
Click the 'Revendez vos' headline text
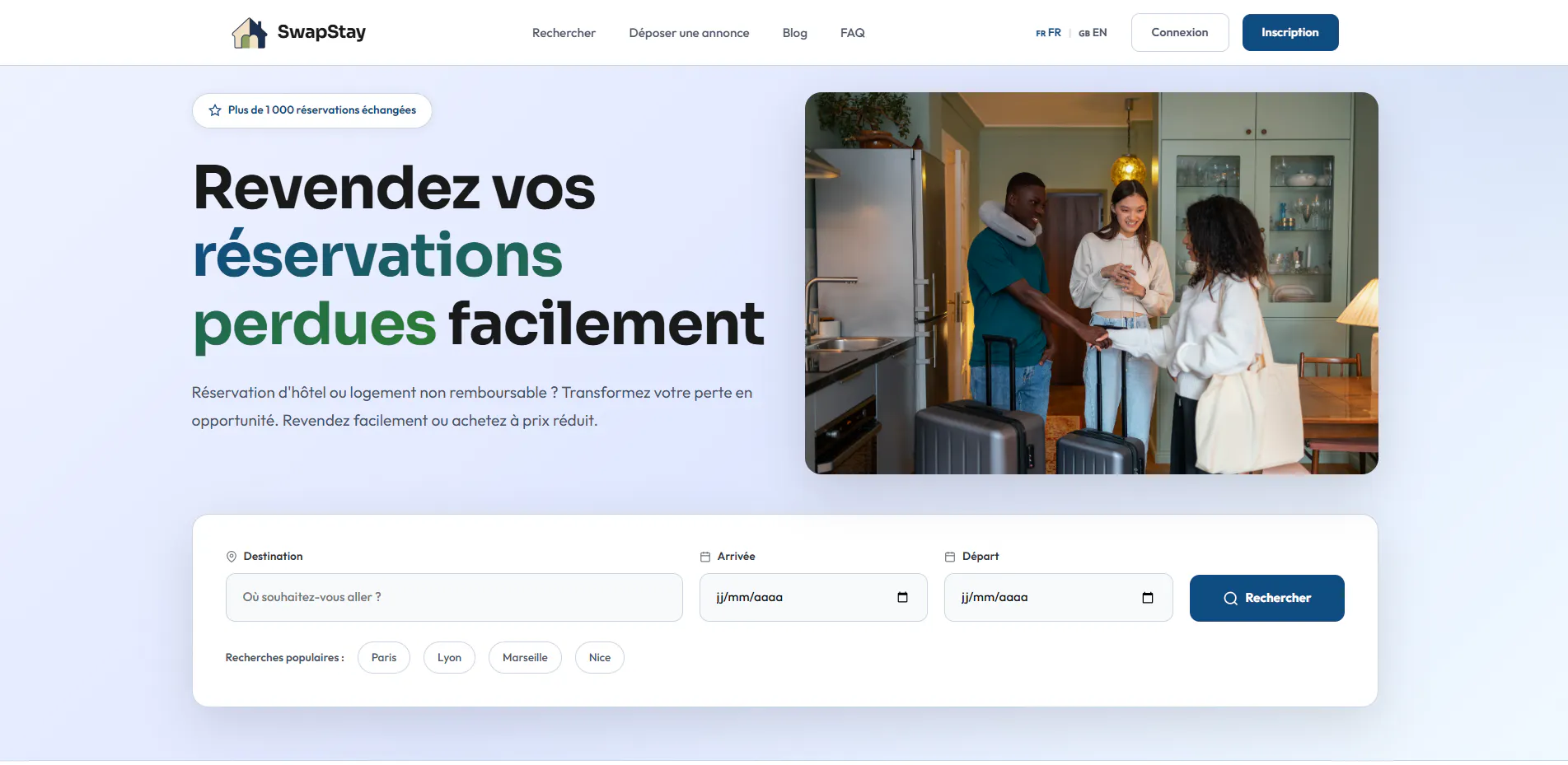pos(394,188)
